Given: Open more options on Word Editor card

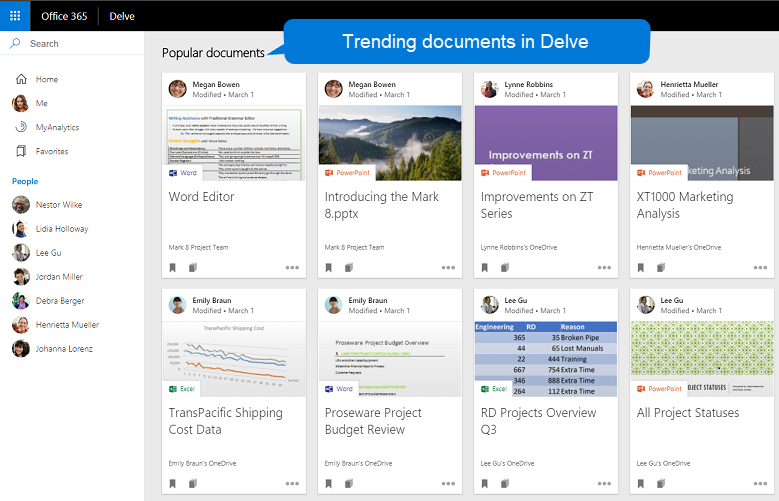Looking at the screenshot, I should click(292, 267).
